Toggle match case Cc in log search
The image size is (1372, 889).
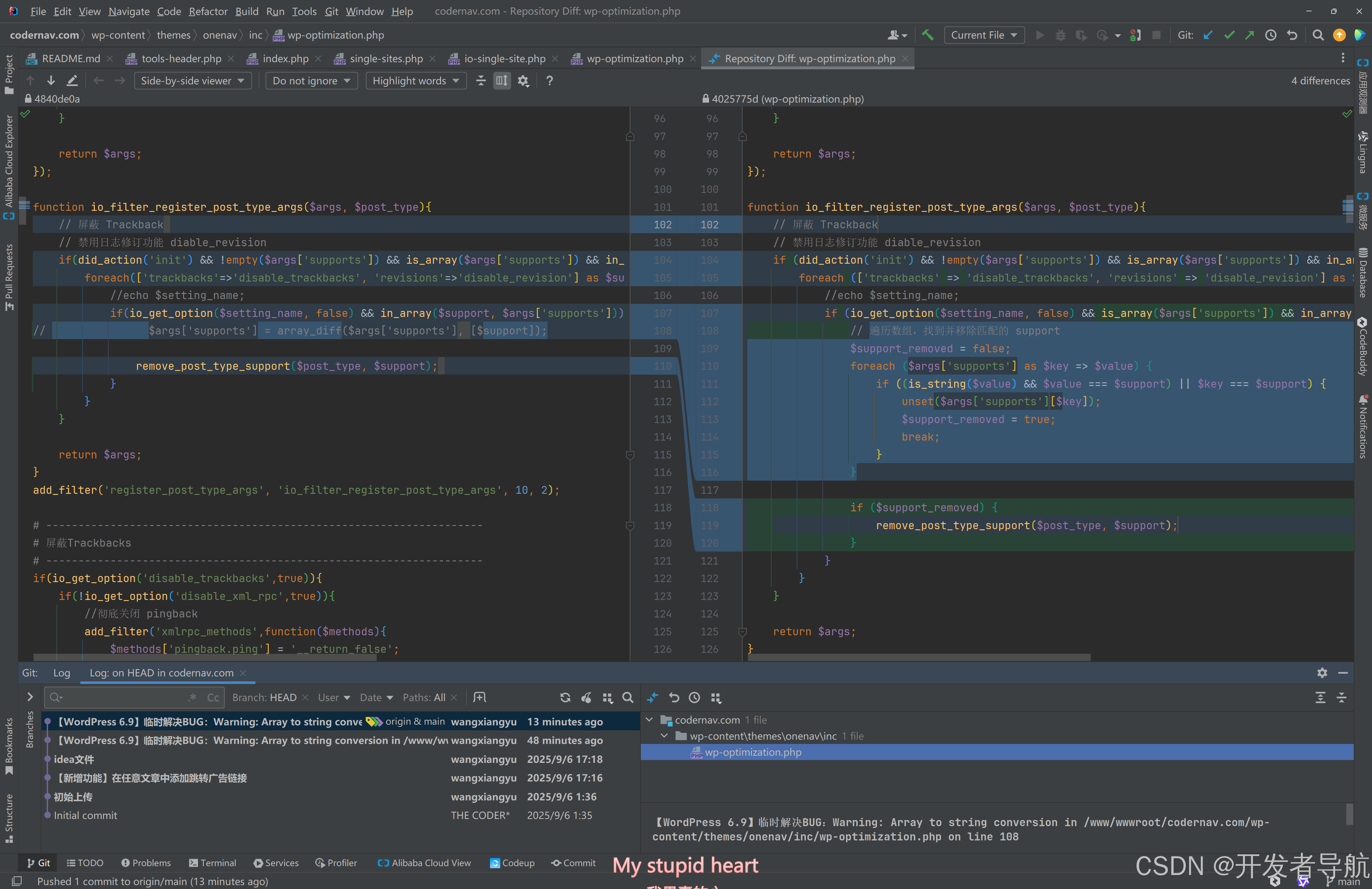213,697
